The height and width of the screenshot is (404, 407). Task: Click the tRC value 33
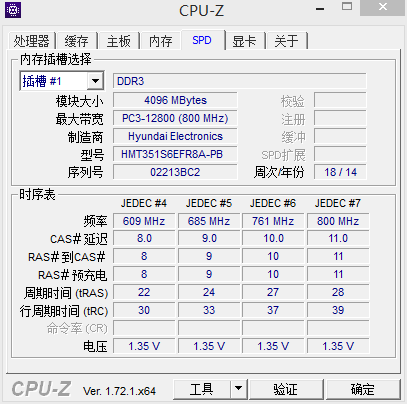[209, 310]
